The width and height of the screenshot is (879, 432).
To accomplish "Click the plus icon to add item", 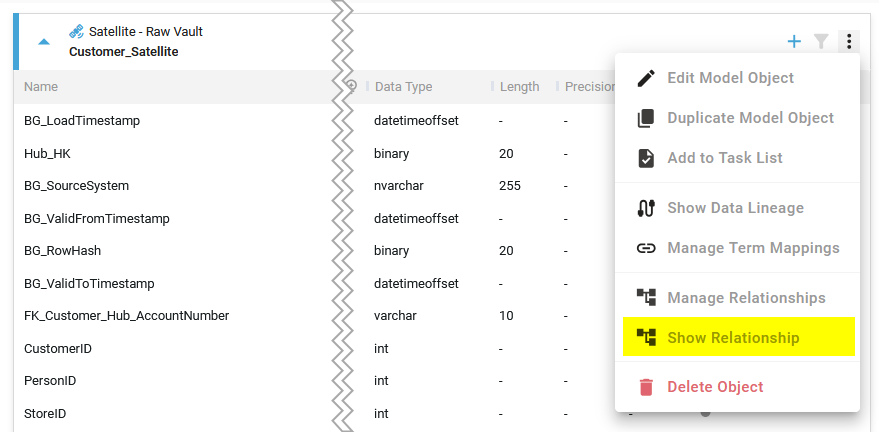I will pyautogui.click(x=794, y=41).
